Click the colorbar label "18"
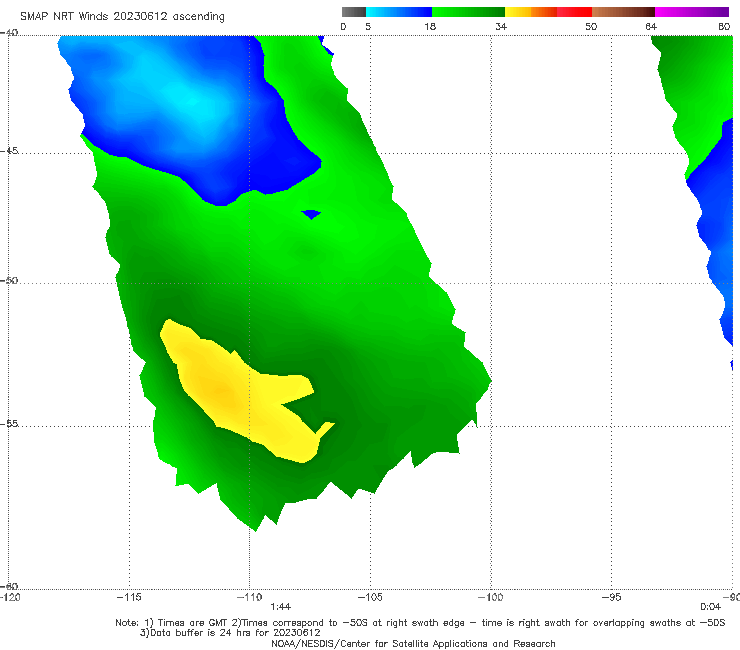Viewport: 740px width, 650px height. tap(430, 26)
